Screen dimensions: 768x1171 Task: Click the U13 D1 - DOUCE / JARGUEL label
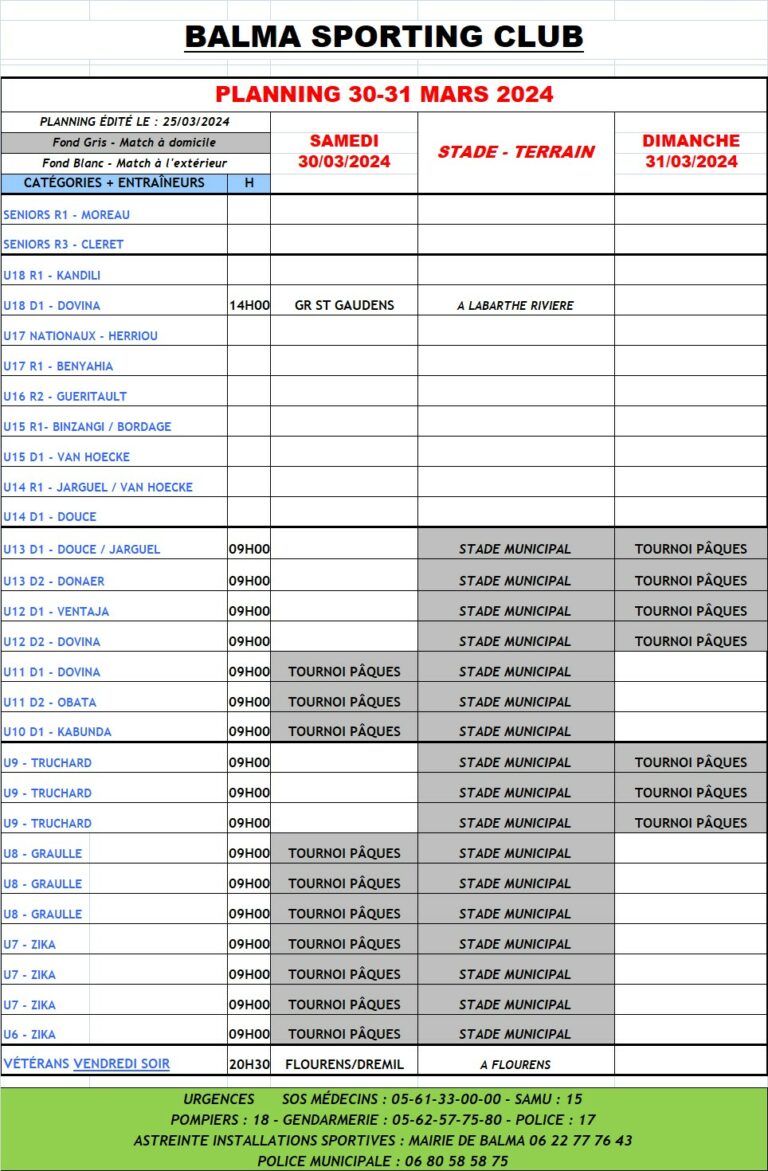coord(82,549)
